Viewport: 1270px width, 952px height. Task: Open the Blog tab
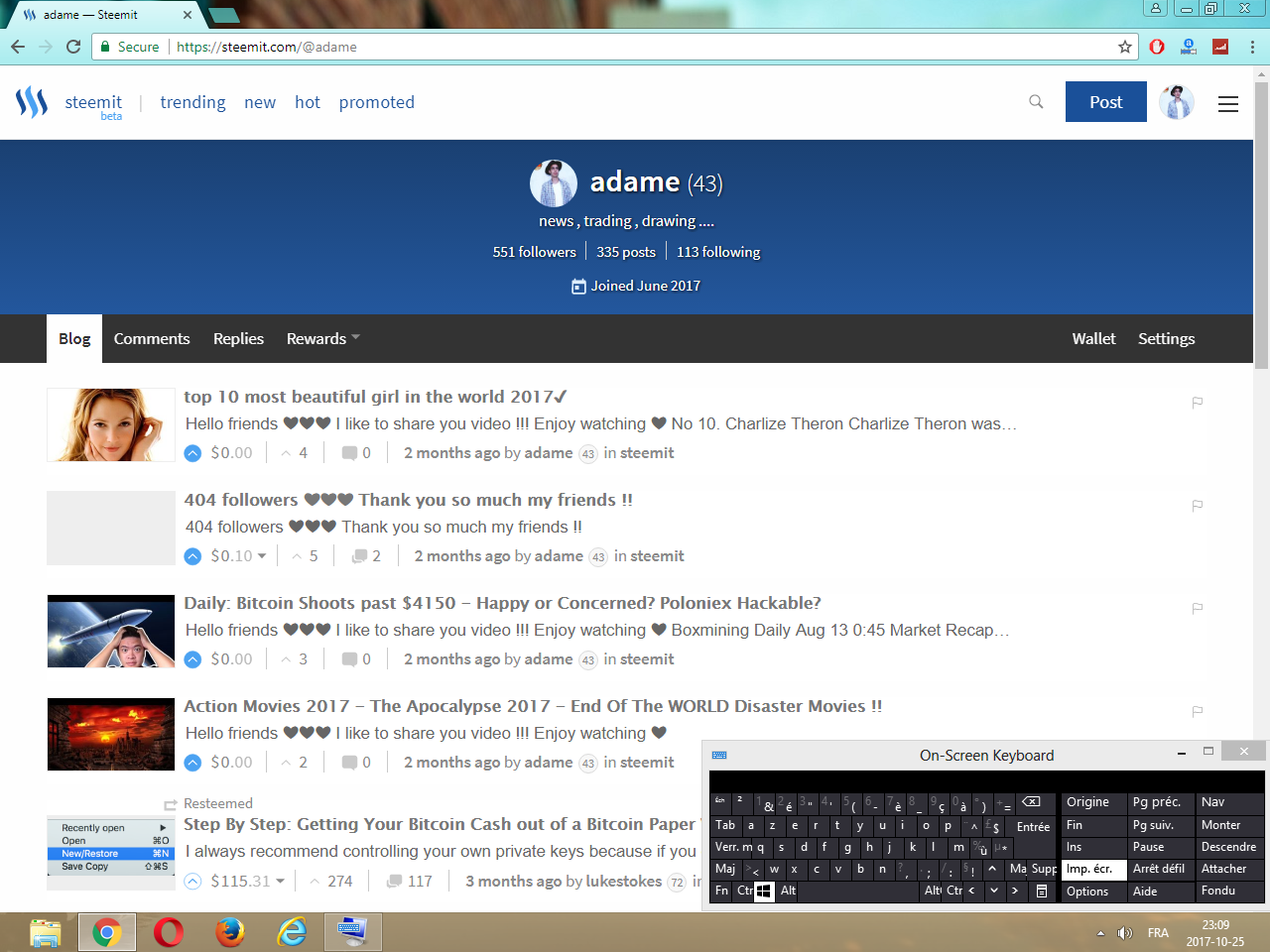click(x=74, y=339)
